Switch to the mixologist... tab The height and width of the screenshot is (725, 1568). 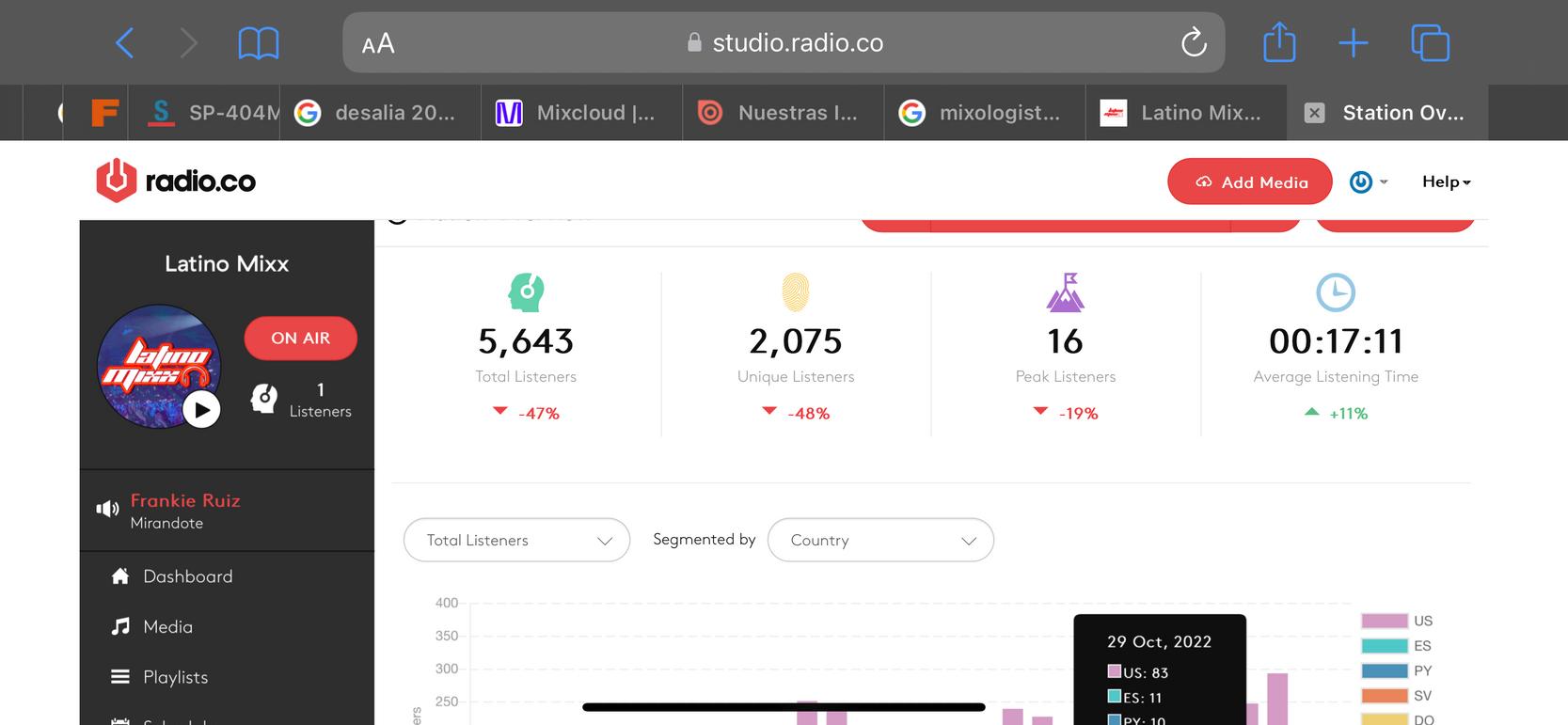click(x=984, y=113)
